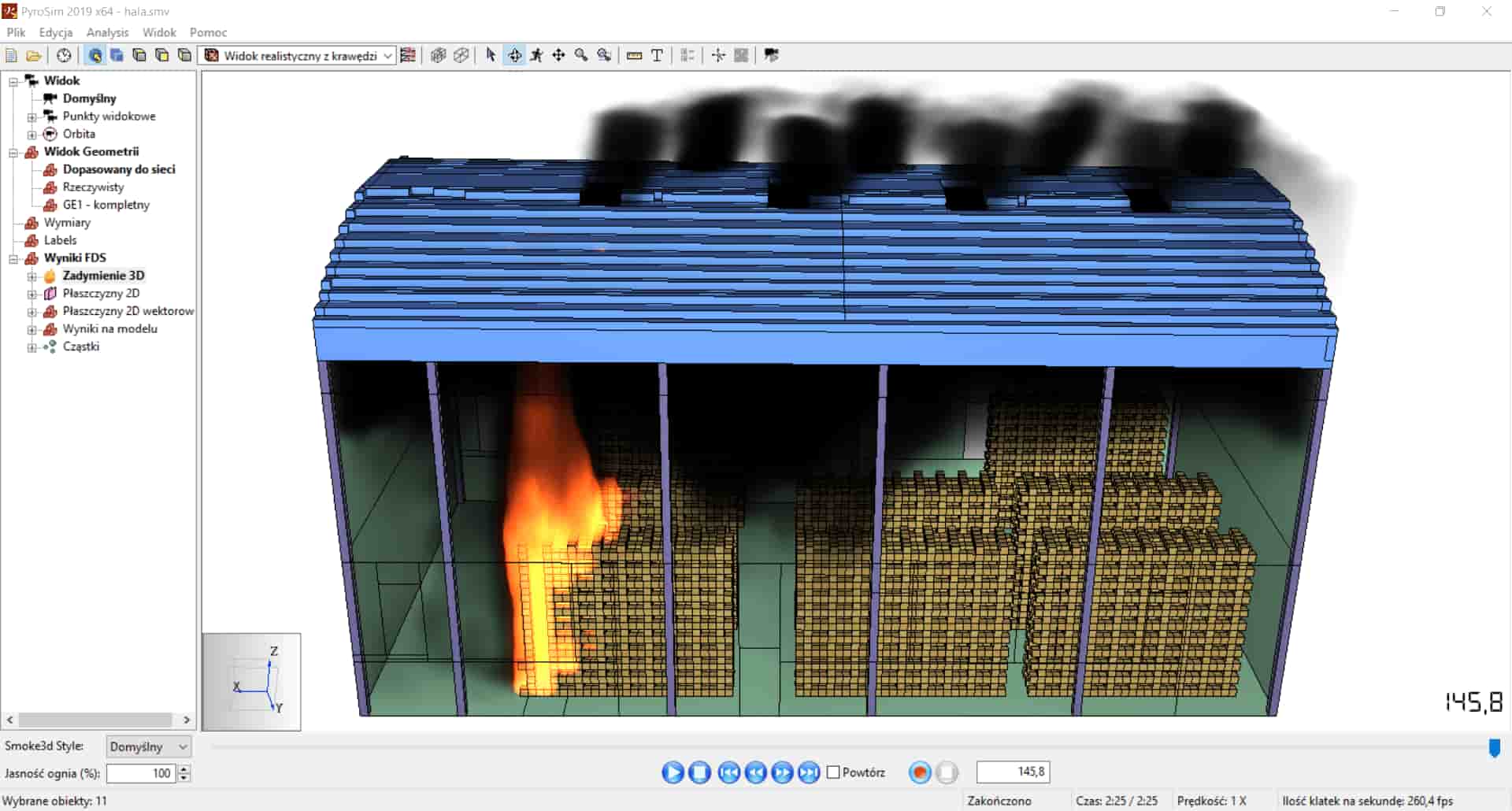Click the clock icon in toolbar
The image size is (1512, 811).
(x=64, y=55)
